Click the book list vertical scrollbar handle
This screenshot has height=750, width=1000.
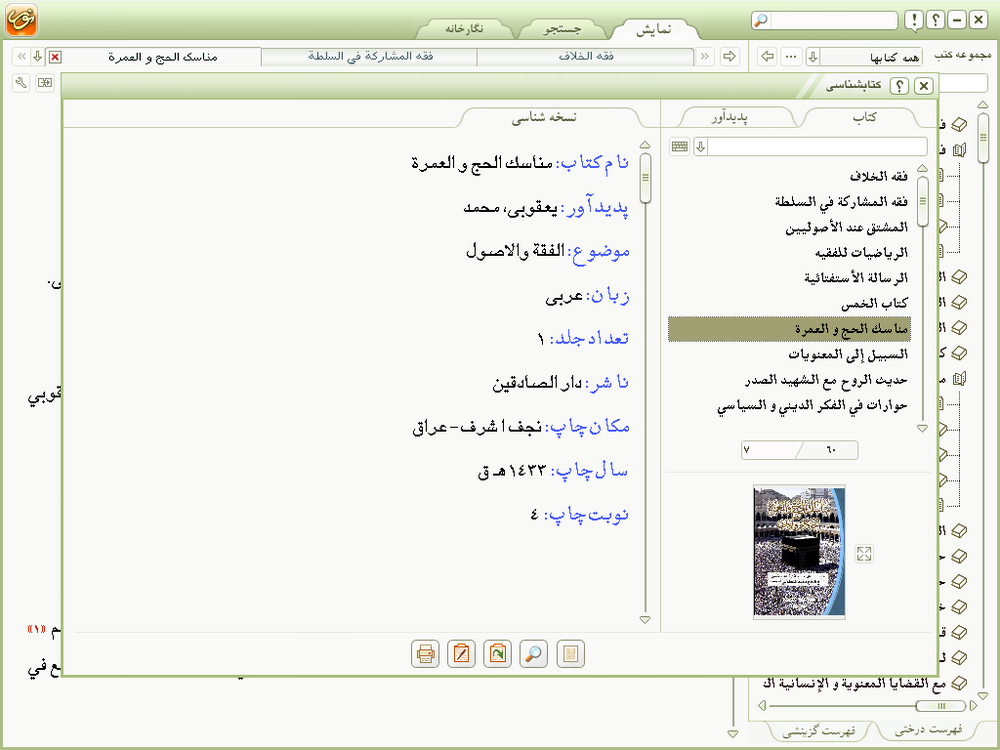tap(922, 202)
